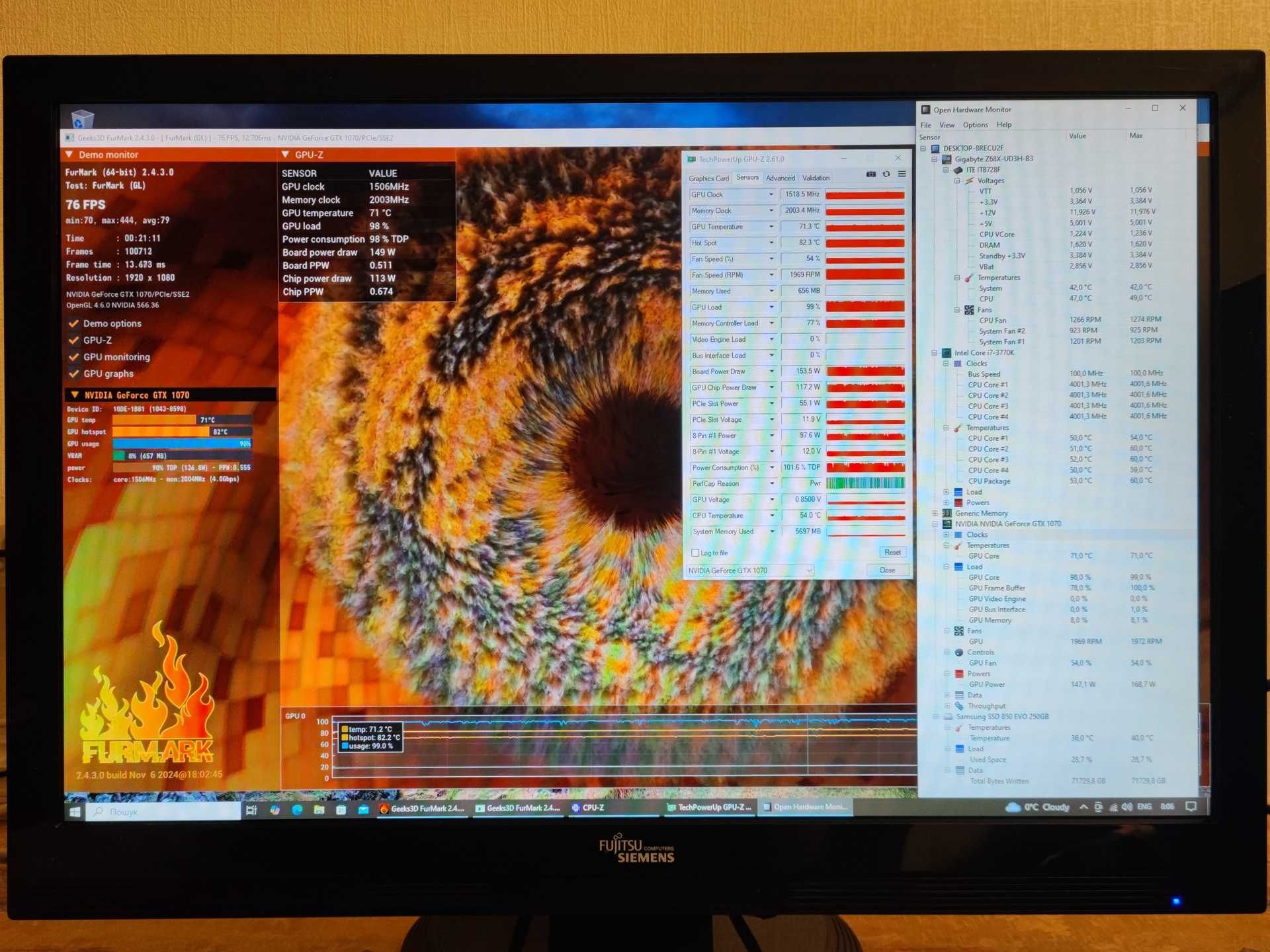Open File menu in Open Hardware Monitor
The image size is (1270, 952).
pos(926,125)
